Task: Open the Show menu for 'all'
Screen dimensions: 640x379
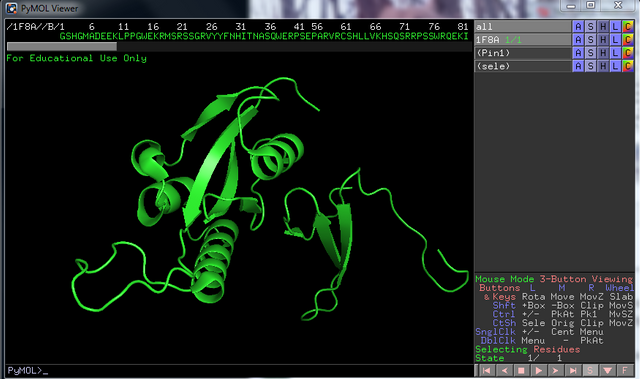Action: 590,27
